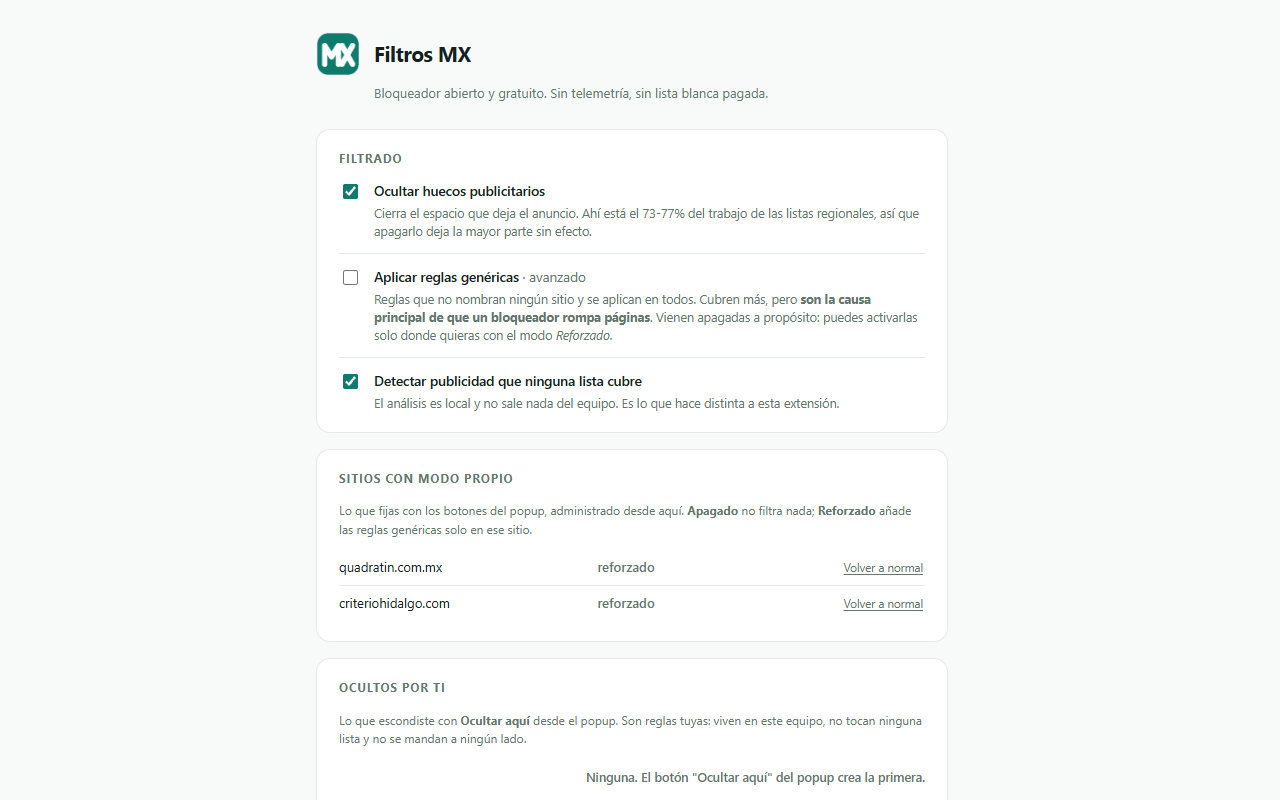Viewport: 1280px width, 800px height.
Task: Click the Ocultar huecos publicitarios label
Action: (x=459, y=191)
